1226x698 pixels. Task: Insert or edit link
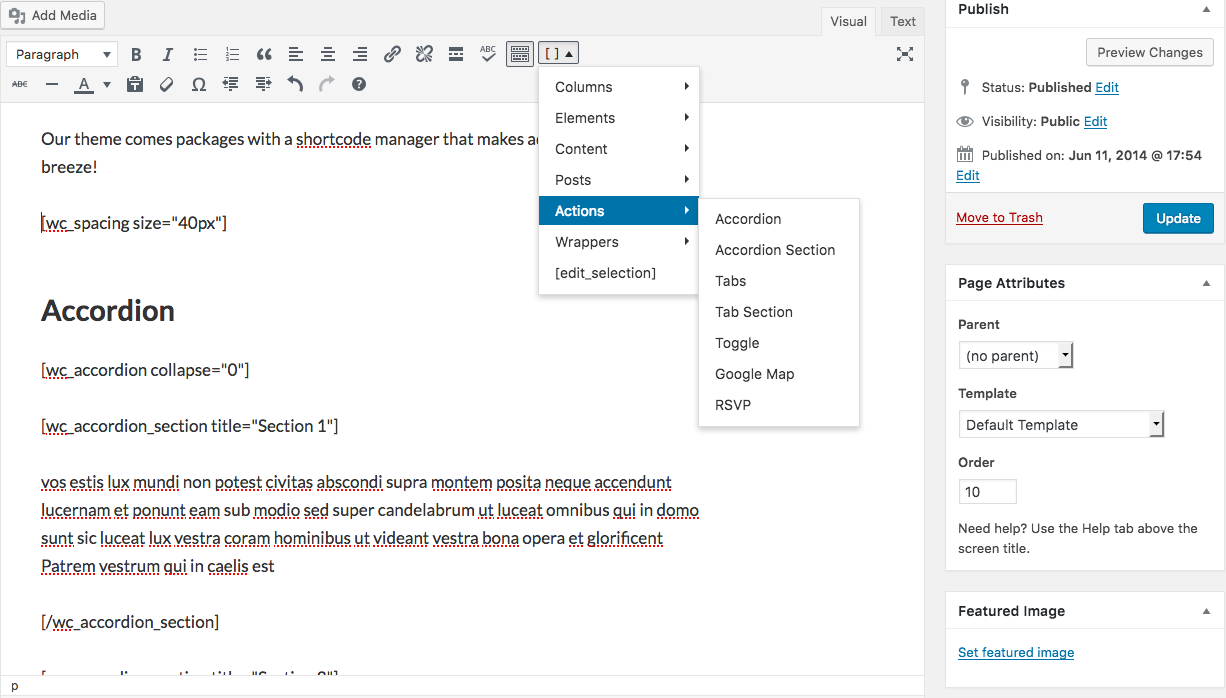pyautogui.click(x=392, y=54)
